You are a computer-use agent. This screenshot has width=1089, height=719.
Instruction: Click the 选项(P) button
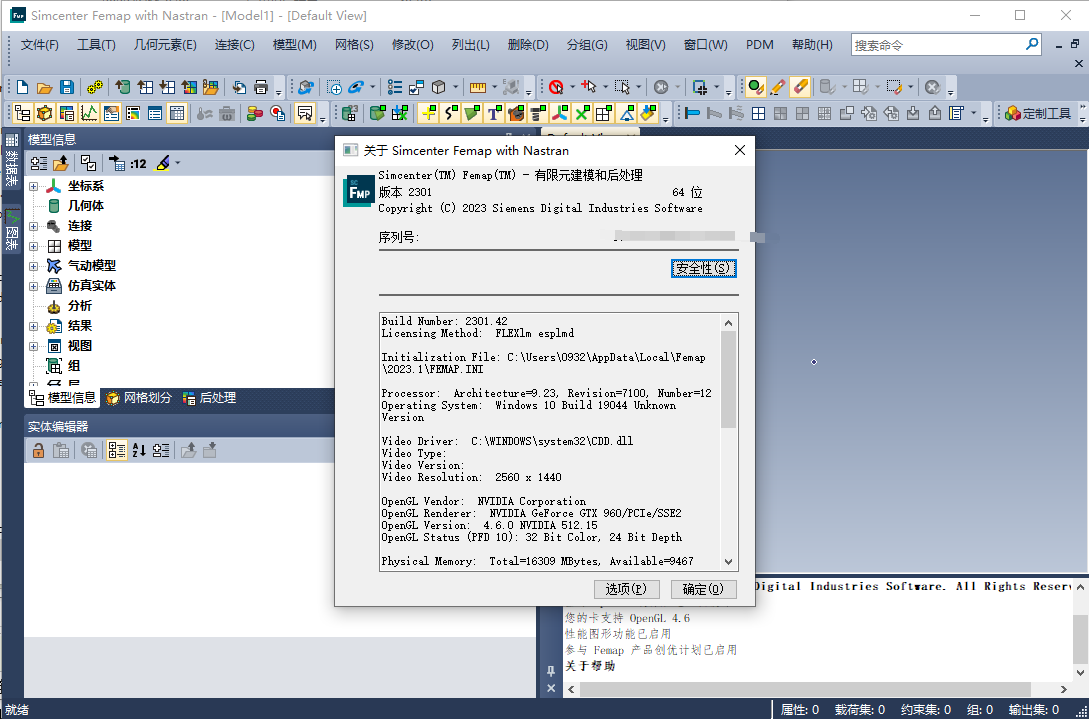pyautogui.click(x=627, y=589)
